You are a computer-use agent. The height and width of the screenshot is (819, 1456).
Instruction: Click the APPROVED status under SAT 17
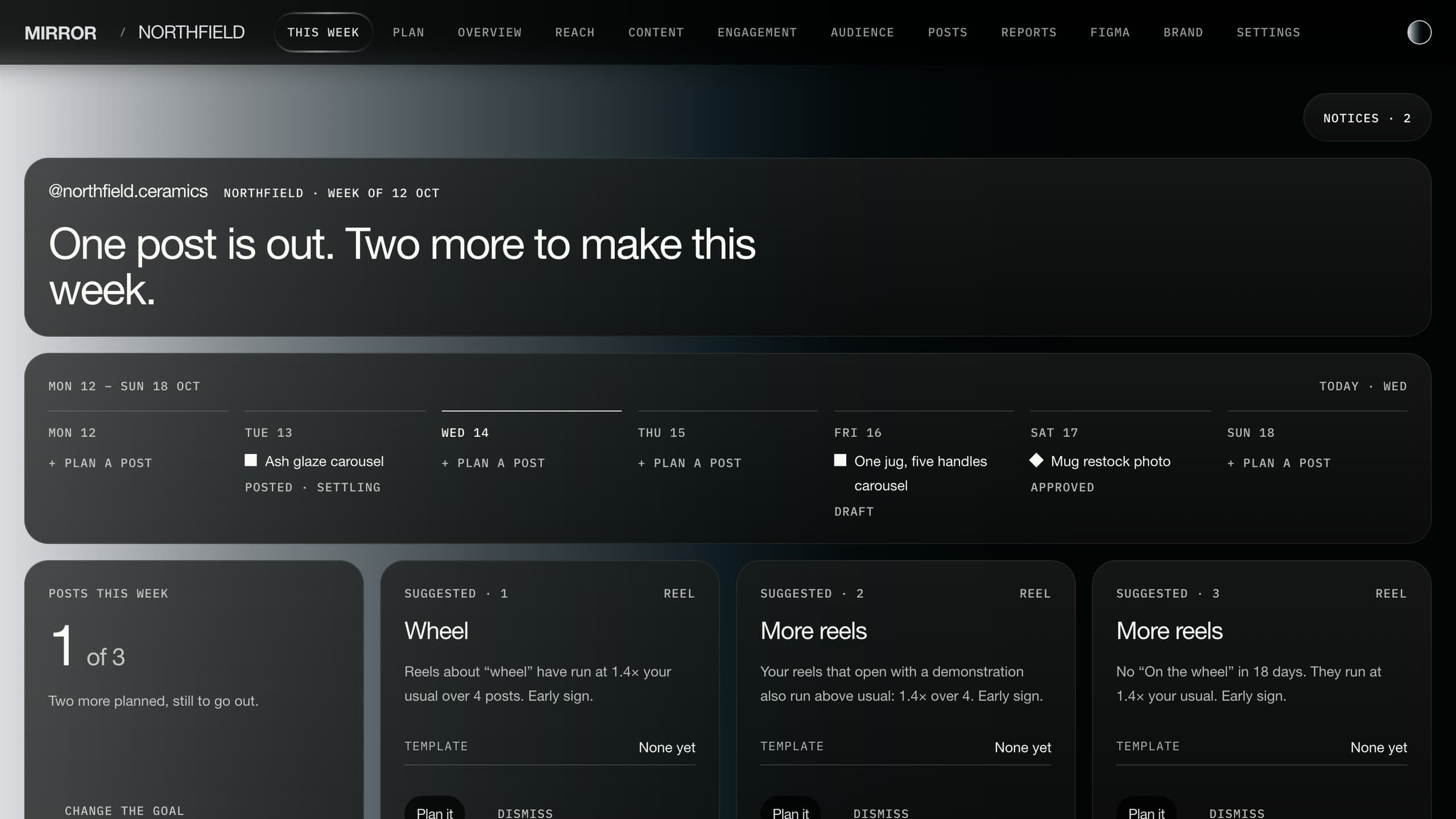click(x=1062, y=487)
